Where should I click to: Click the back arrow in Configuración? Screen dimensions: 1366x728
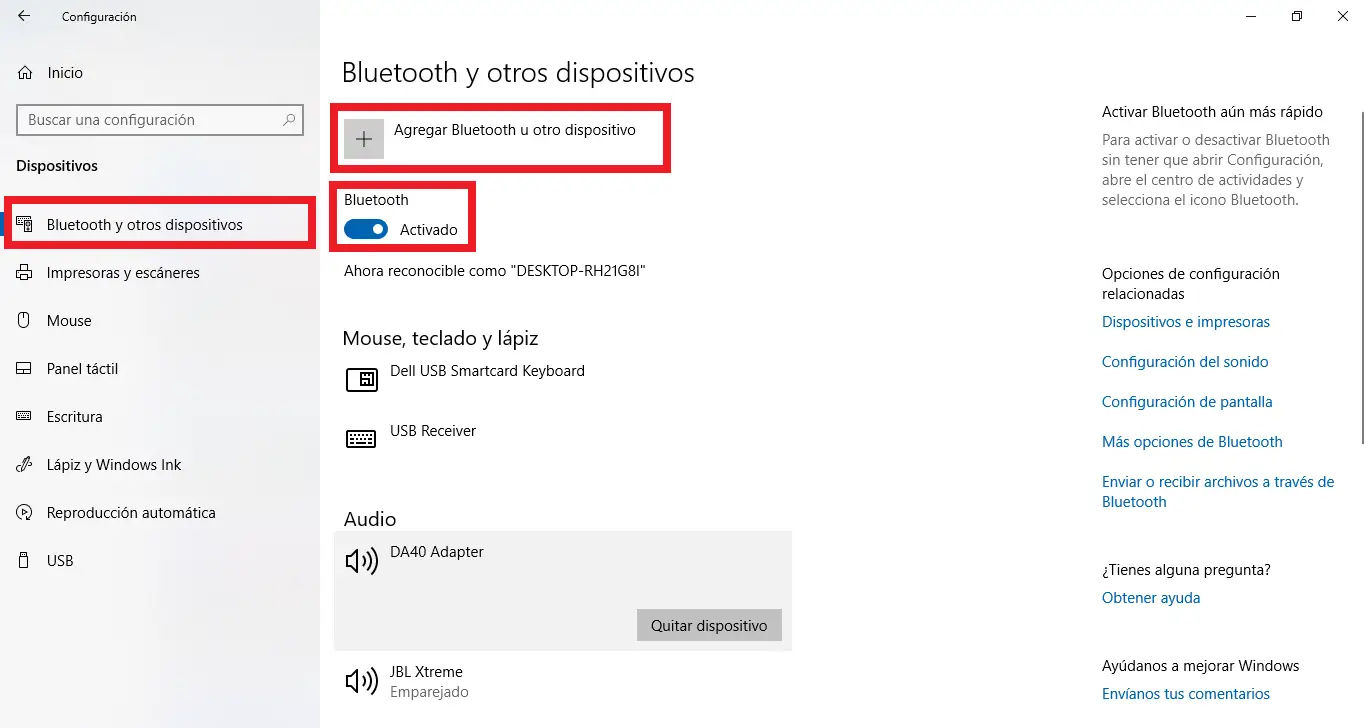tap(23, 16)
